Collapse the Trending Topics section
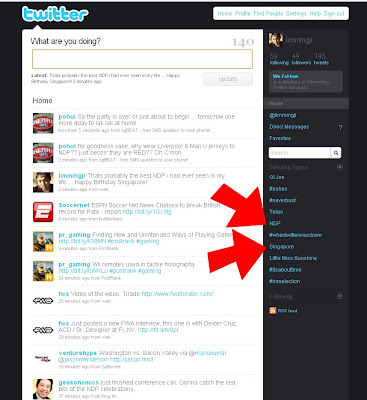367x400 pixels. [x=340, y=167]
